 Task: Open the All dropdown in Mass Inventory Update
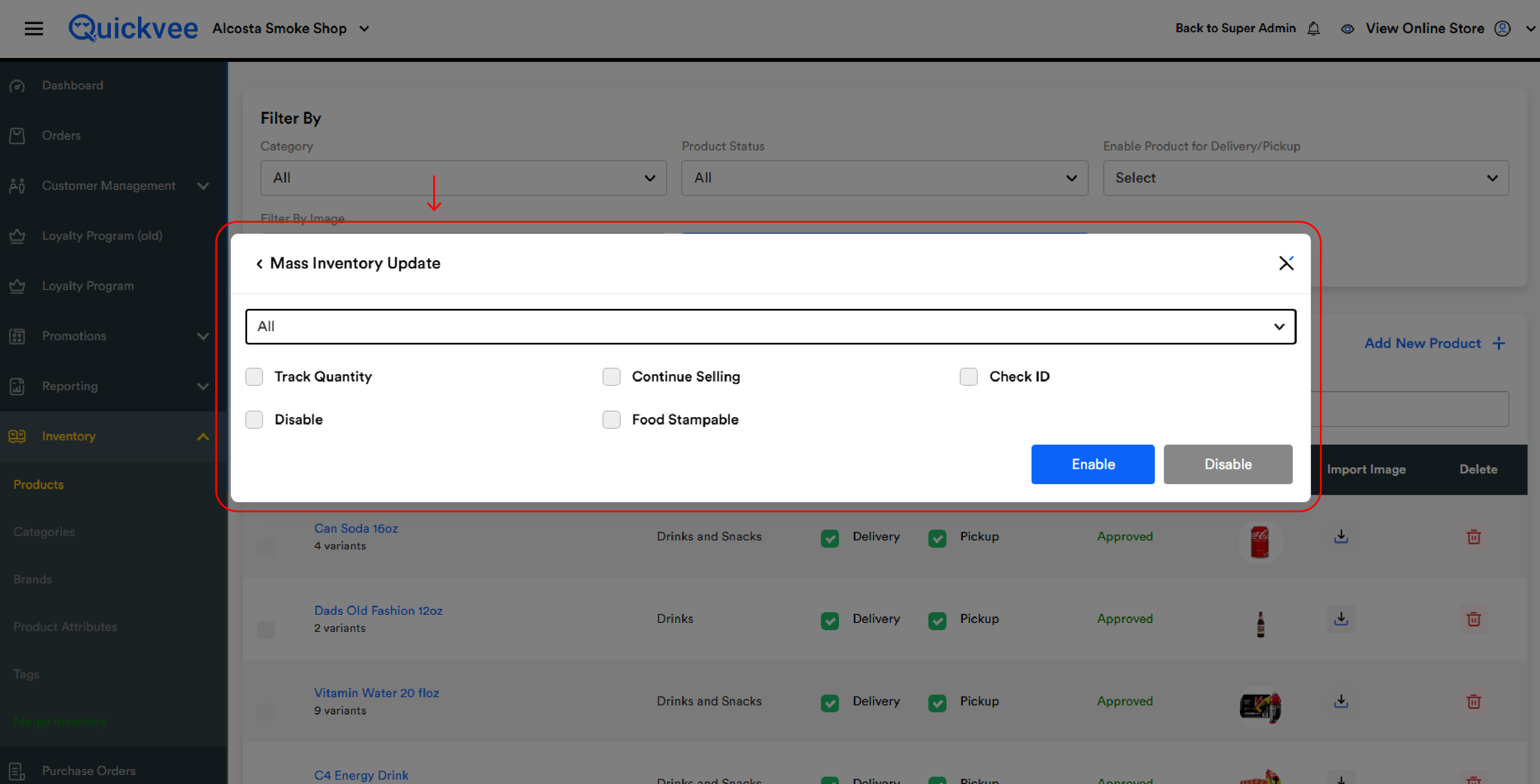770,326
